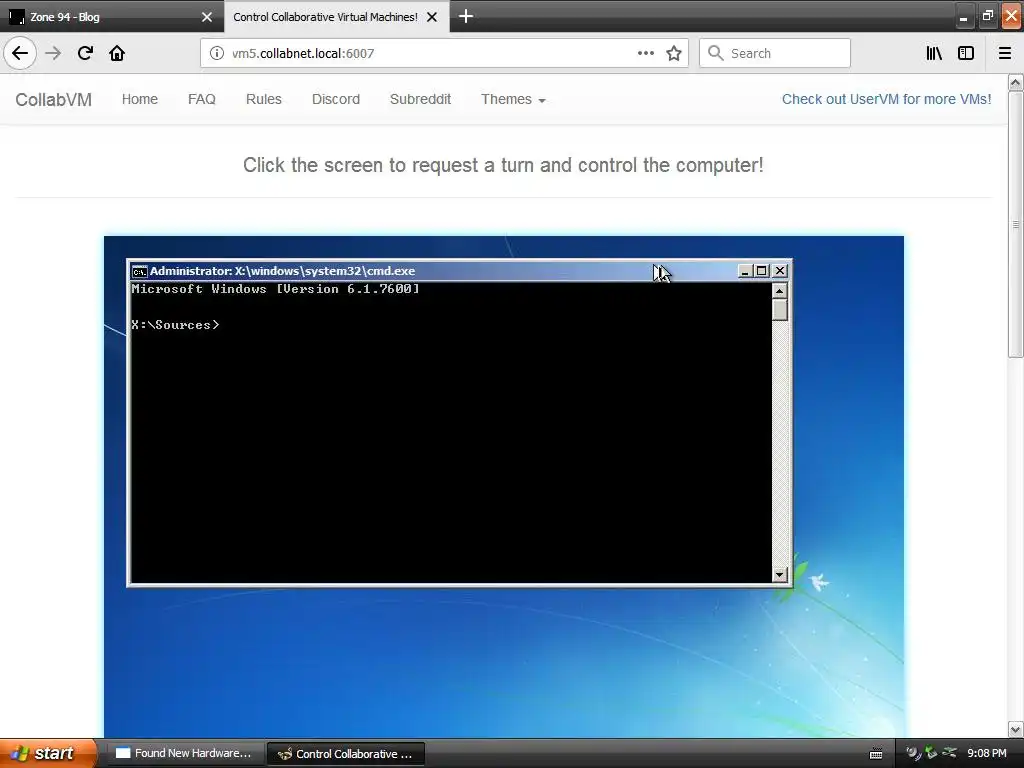This screenshot has width=1024, height=768.
Task: Open the Subreddit nav link
Action: 421,99
